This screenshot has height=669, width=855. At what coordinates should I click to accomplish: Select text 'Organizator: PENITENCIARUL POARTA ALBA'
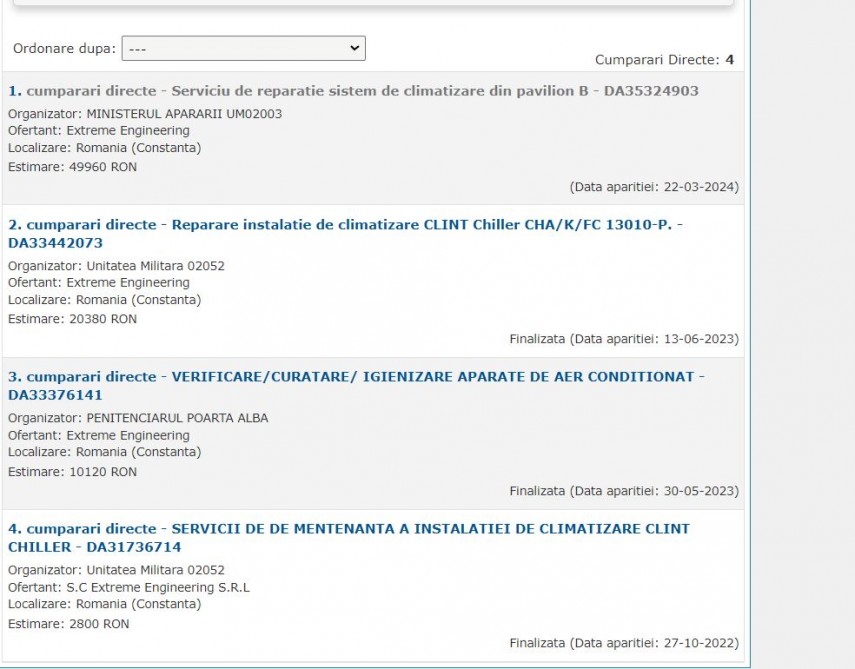[138, 418]
